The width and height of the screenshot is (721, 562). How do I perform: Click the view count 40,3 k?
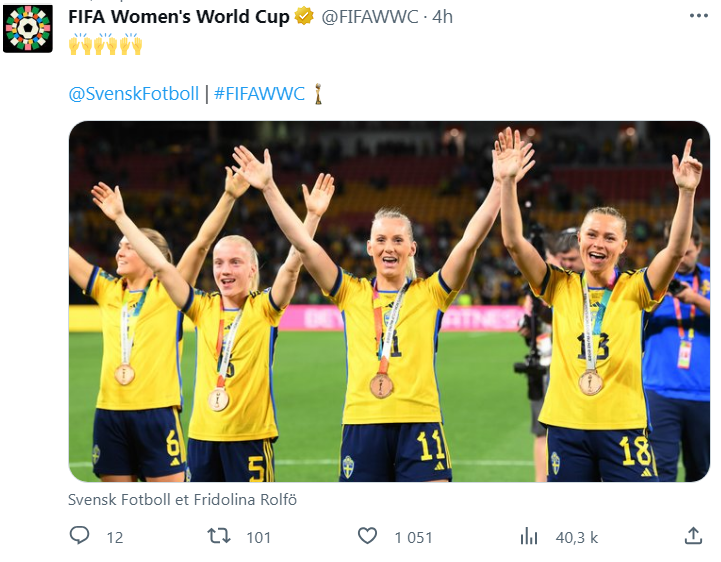576,538
